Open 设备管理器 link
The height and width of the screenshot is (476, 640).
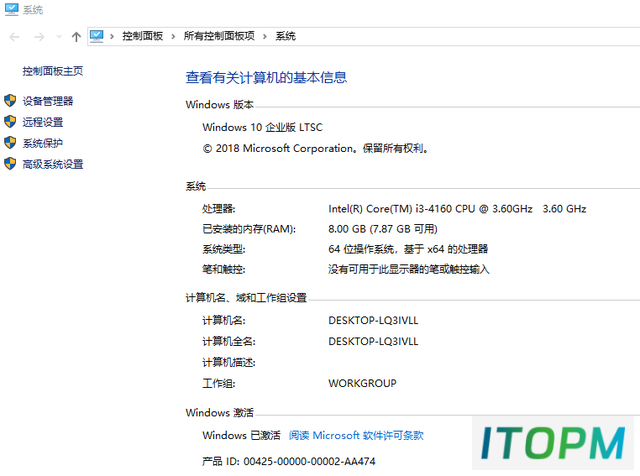[x=48, y=101]
